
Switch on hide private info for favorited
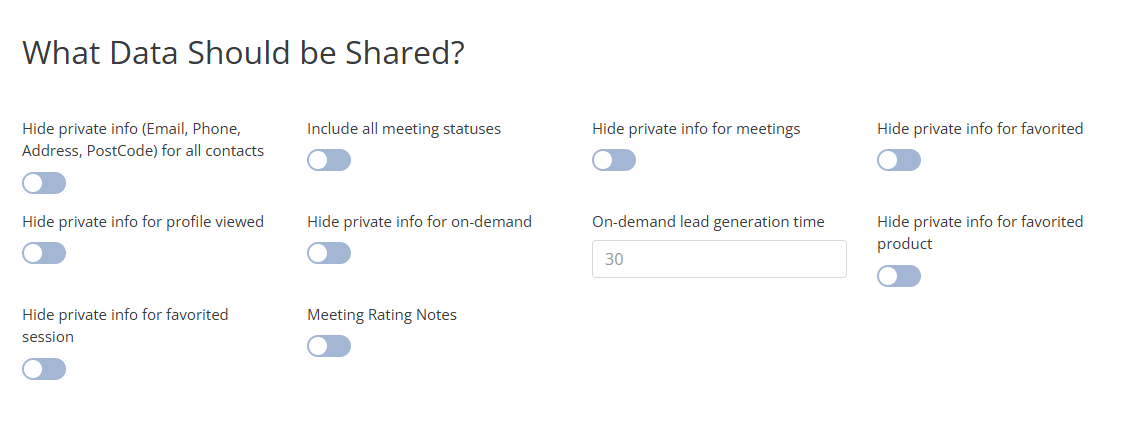899,160
